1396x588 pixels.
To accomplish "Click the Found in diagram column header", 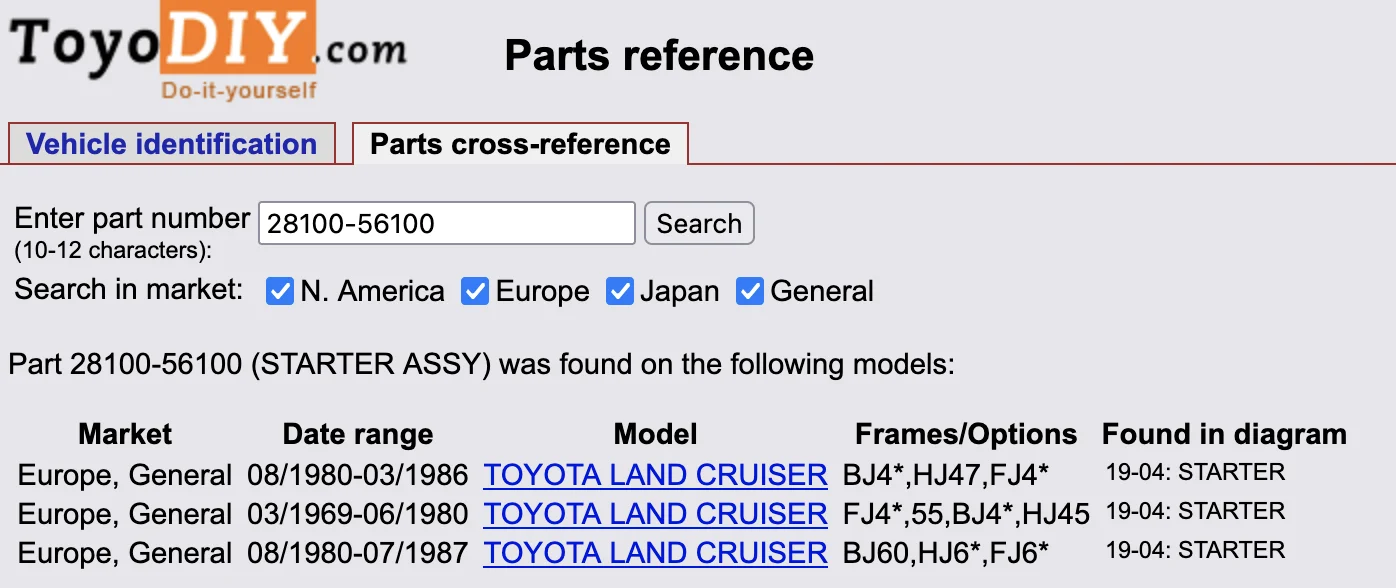I will click(x=1224, y=434).
